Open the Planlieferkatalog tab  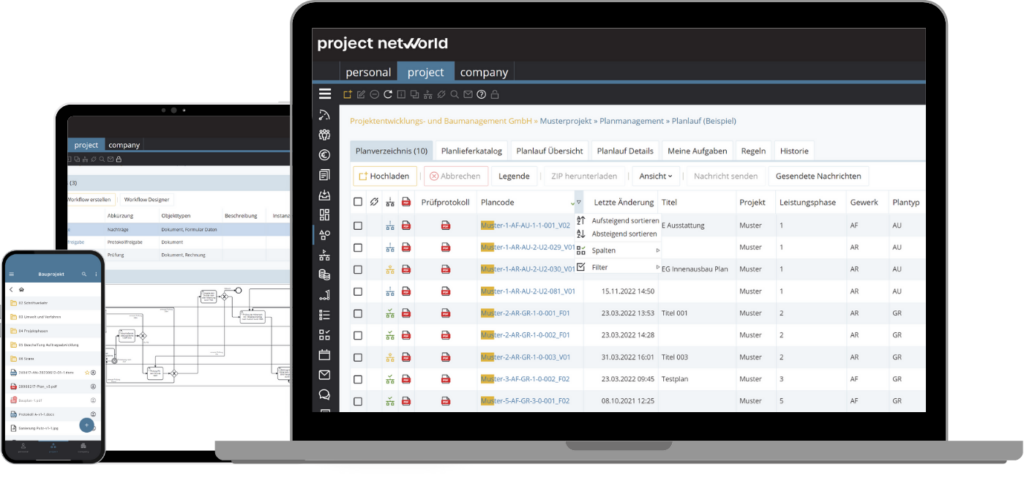click(x=472, y=151)
